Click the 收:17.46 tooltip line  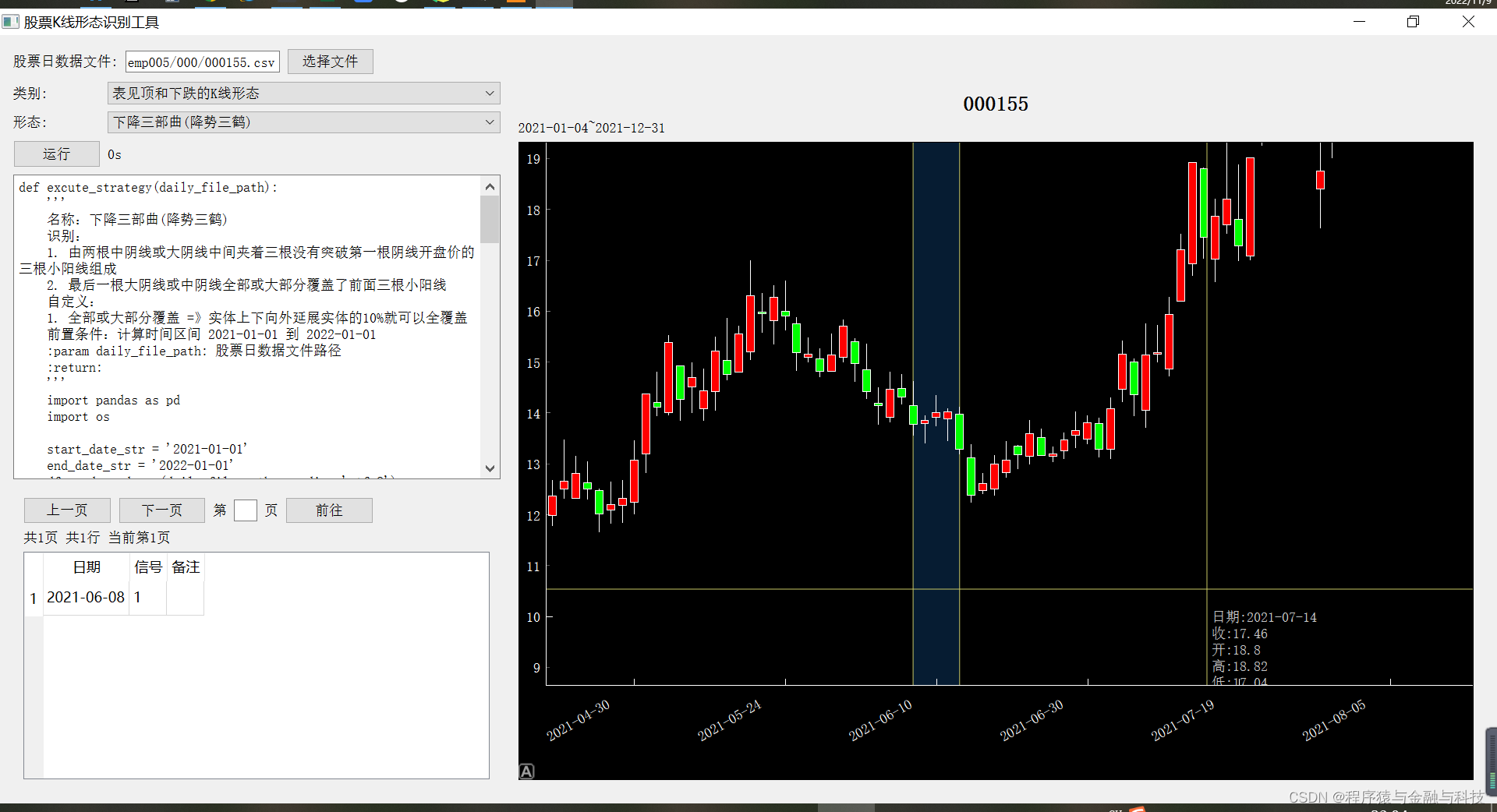tap(1240, 634)
